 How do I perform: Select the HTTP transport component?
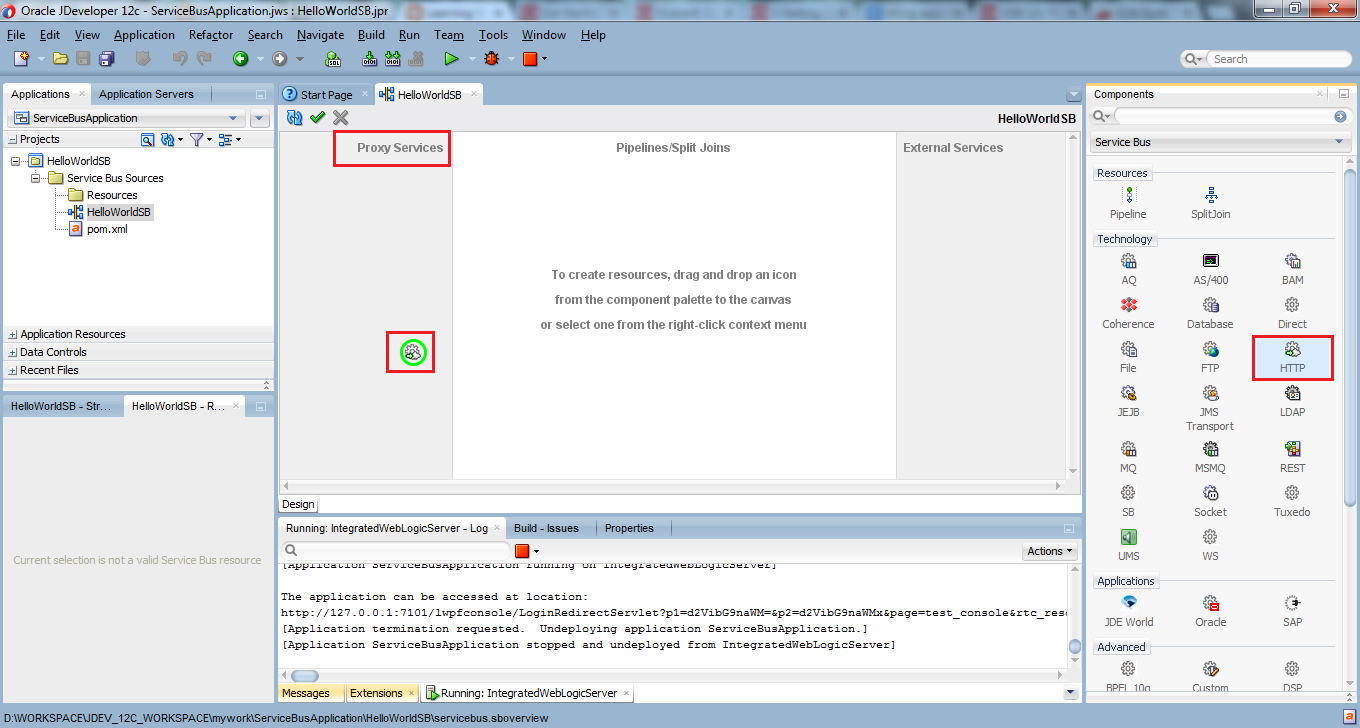(x=1292, y=358)
